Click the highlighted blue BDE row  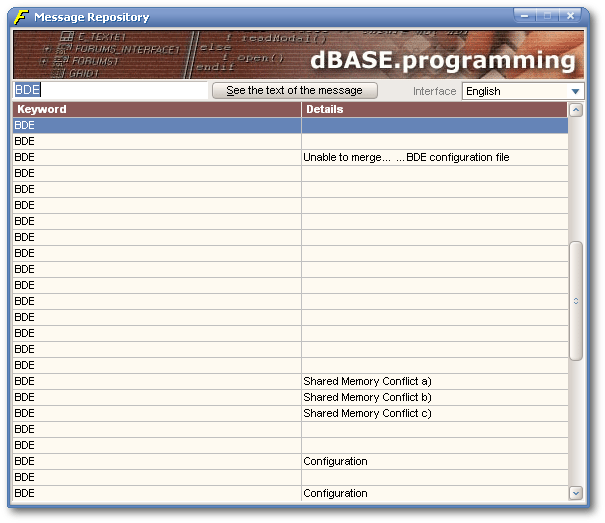click(x=290, y=125)
